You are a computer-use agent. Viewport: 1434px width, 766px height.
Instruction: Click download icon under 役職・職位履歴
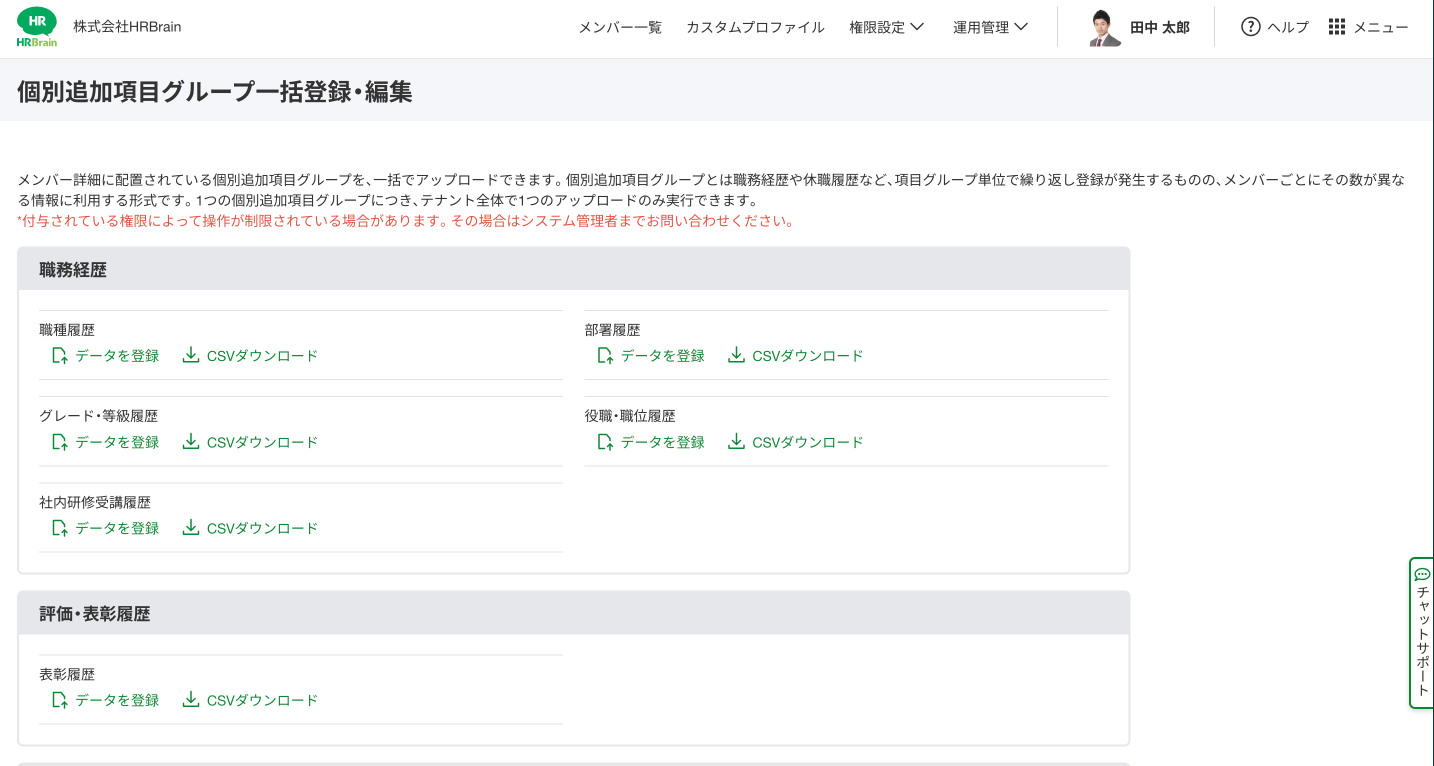[736, 441]
